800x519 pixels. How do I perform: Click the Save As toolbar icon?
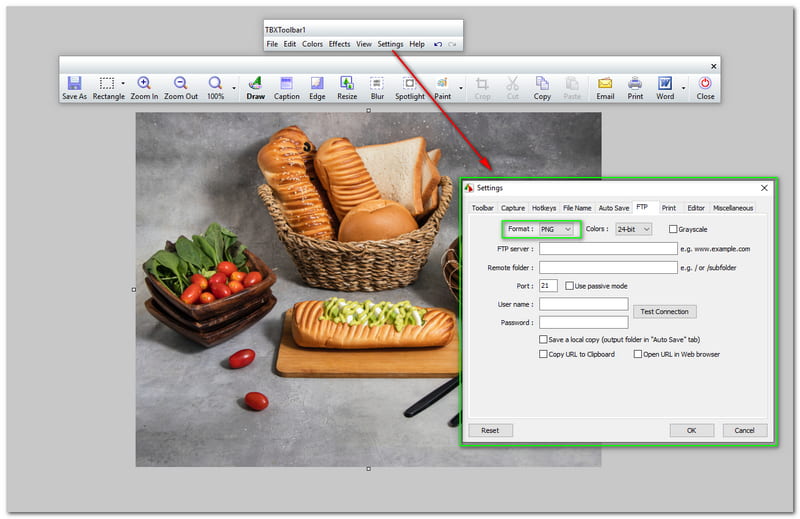click(x=74, y=87)
